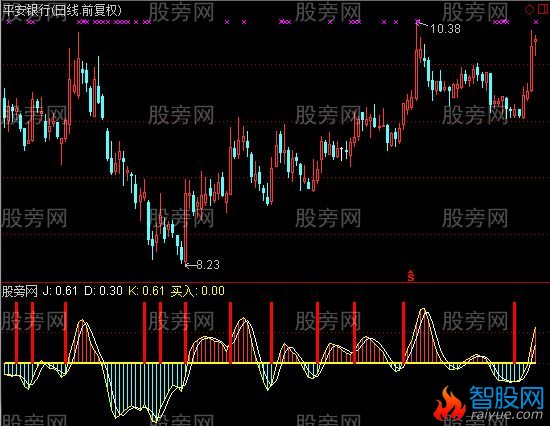The image size is (550, 426).
Task: Click the last red buy-signal bar before the final rally
Action: coord(515,333)
